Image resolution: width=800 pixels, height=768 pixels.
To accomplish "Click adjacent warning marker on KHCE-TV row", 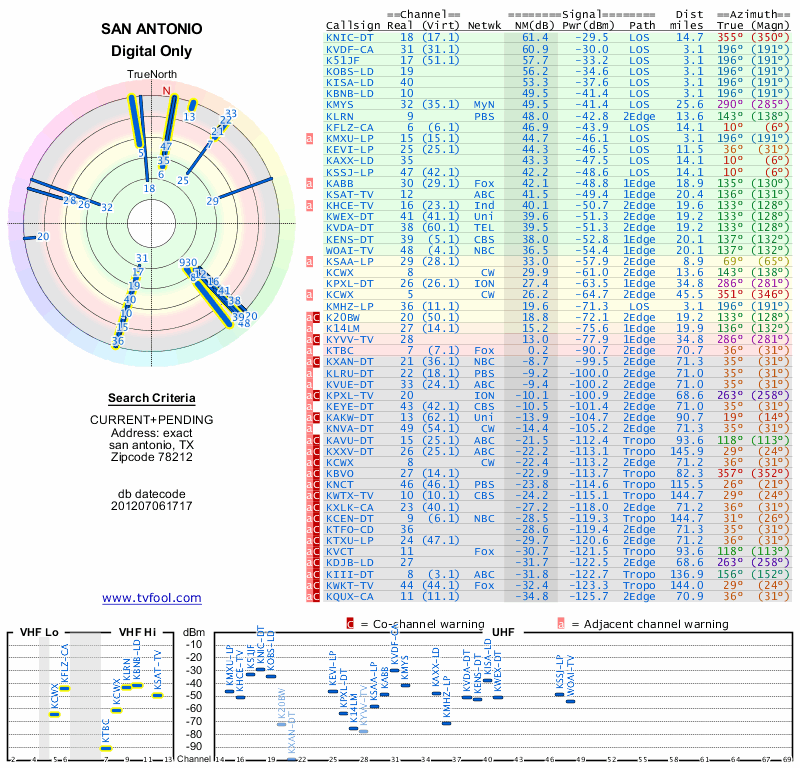I will tap(309, 206).
